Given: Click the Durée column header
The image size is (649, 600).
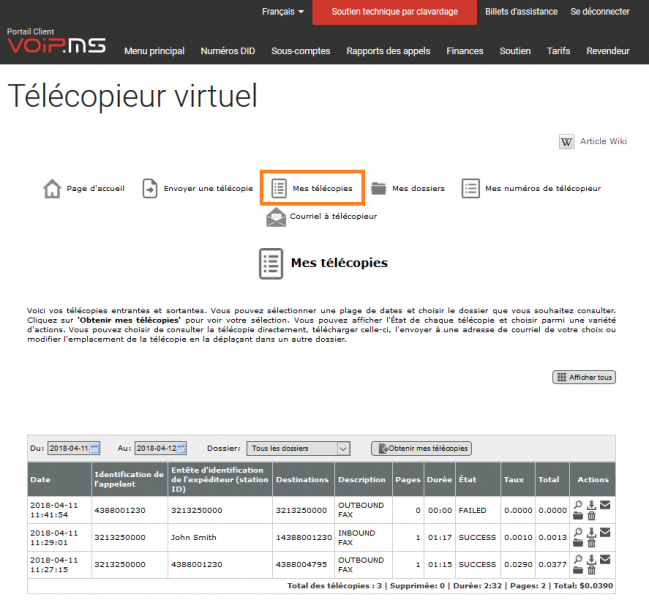Looking at the screenshot, I should click(x=440, y=479).
